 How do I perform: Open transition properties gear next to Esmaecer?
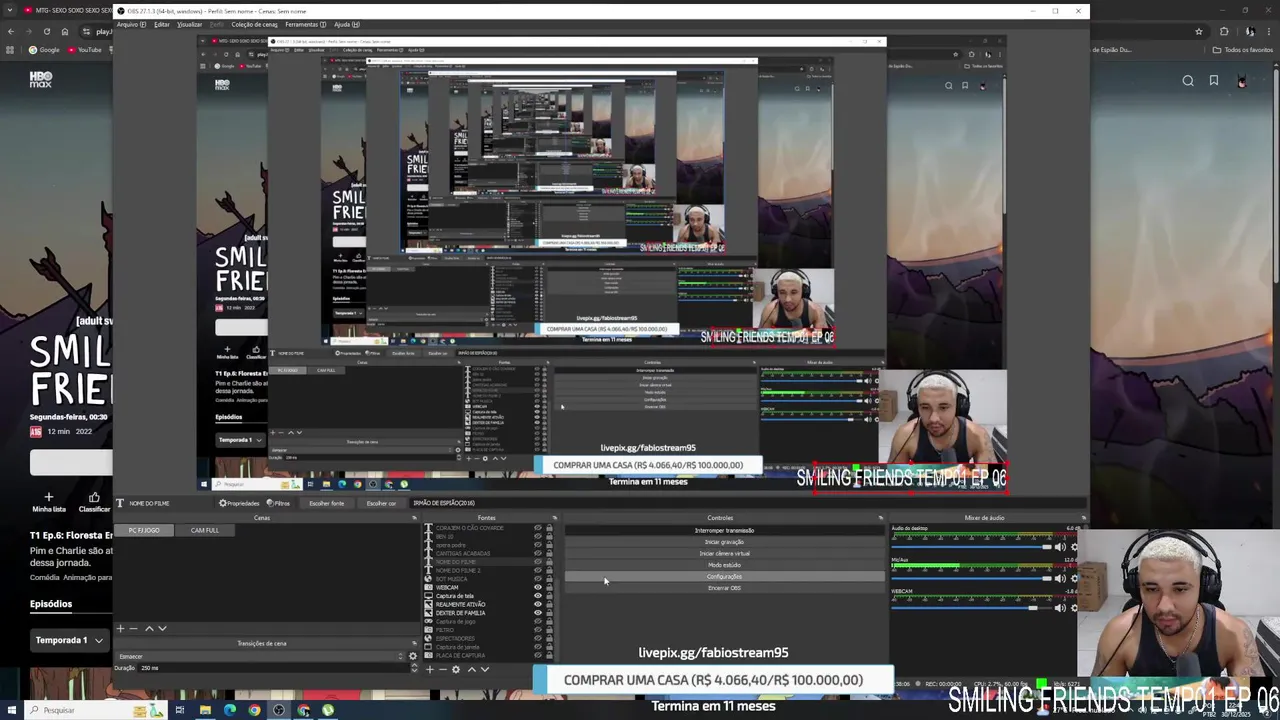pos(413,656)
